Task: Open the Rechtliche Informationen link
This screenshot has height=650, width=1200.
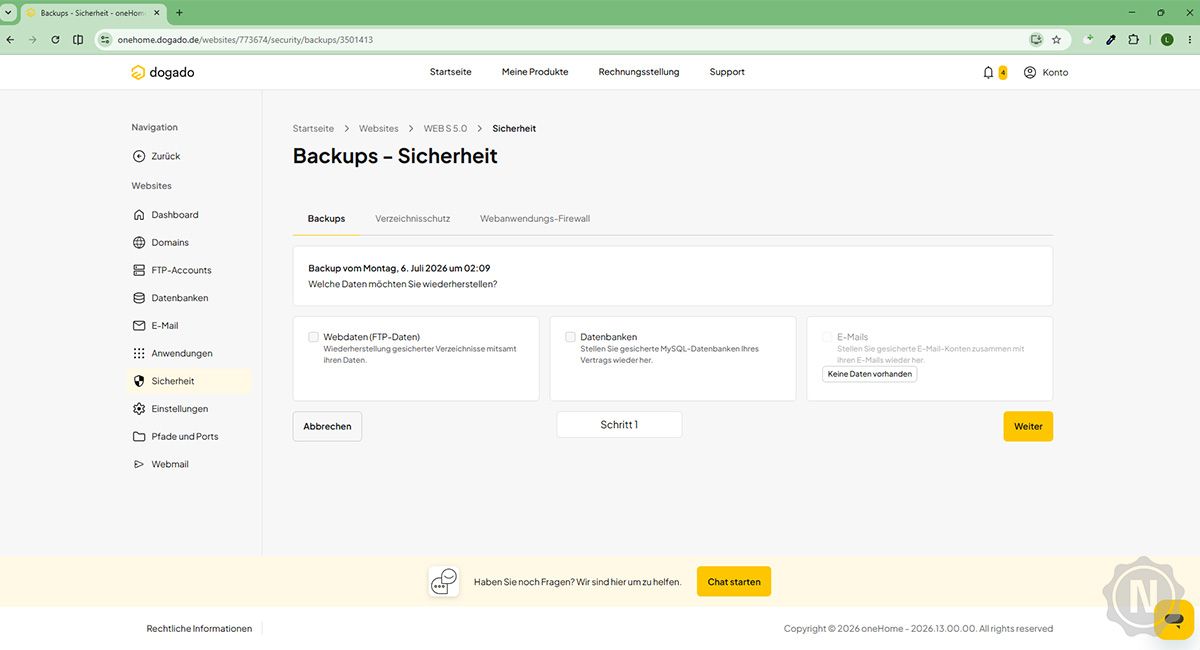Action: pyautogui.click(x=199, y=629)
